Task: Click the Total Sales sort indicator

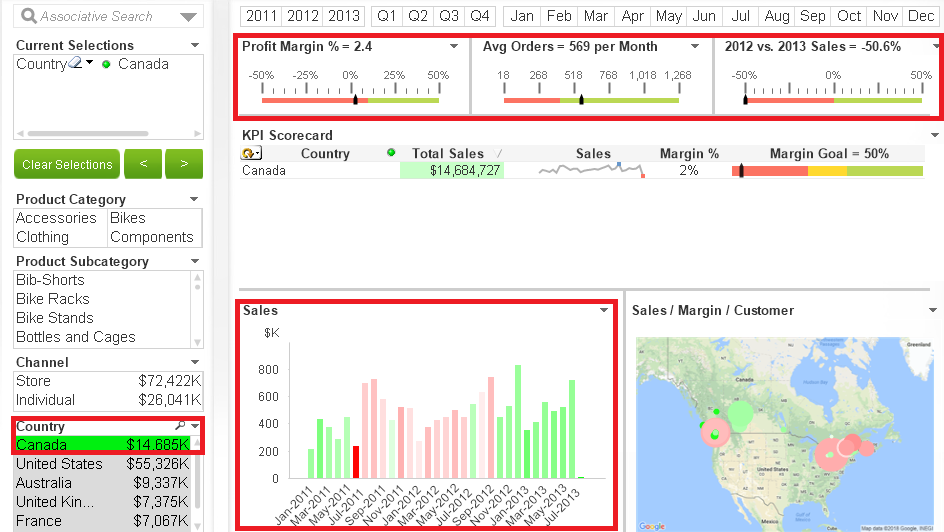Action: [x=498, y=154]
